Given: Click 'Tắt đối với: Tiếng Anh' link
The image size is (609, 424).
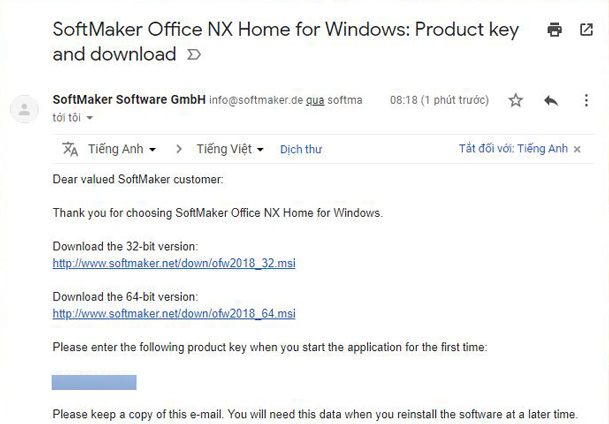Looking at the screenshot, I should (513, 149).
